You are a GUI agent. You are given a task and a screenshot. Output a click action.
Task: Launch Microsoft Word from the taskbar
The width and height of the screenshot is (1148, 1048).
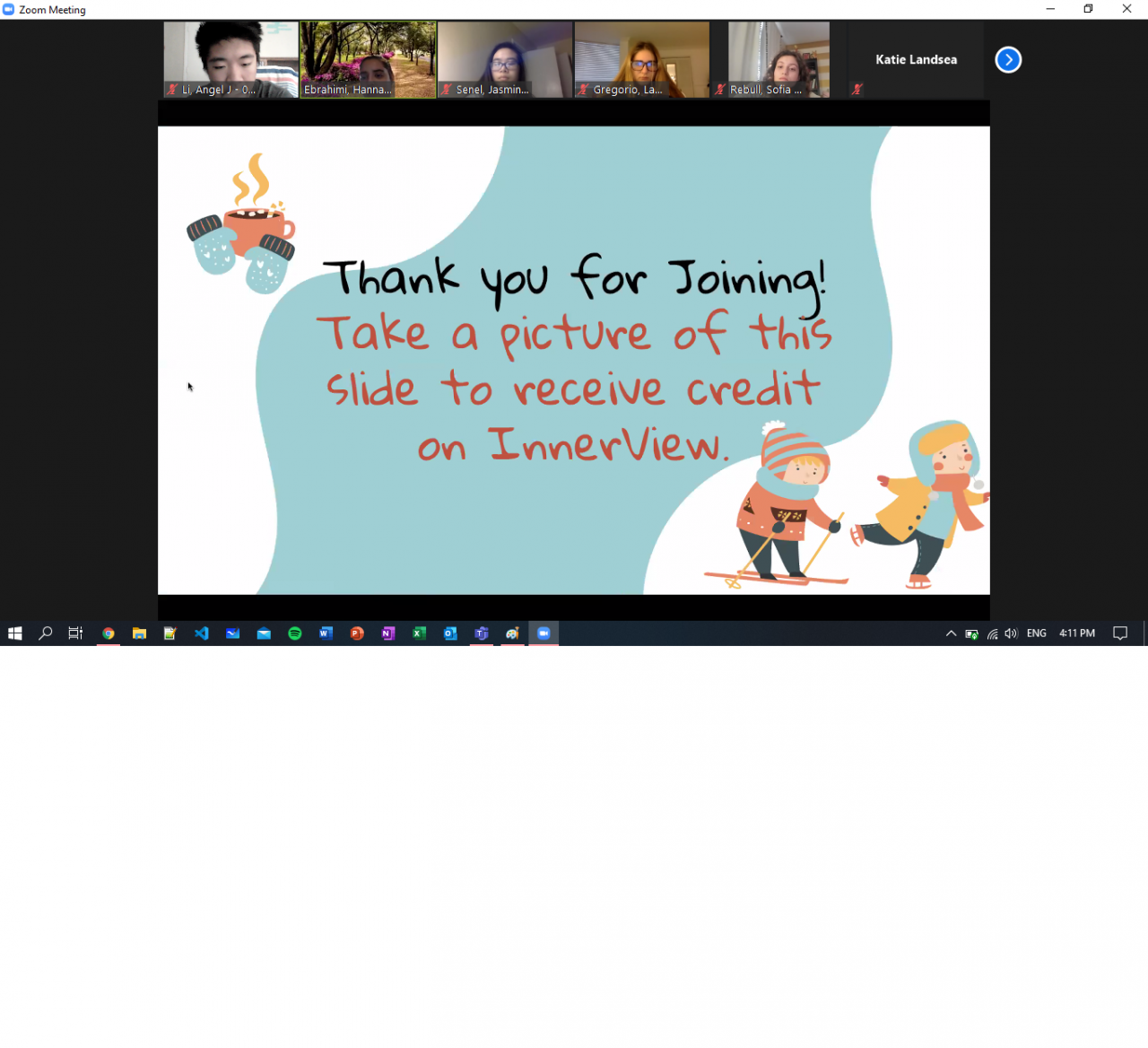326,633
